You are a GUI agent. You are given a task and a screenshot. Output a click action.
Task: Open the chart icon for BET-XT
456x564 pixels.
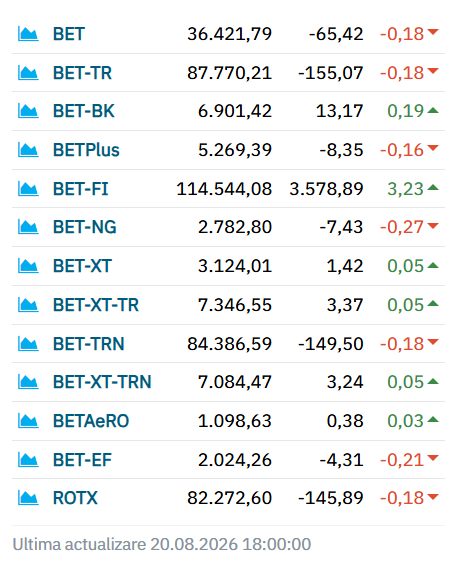[x=28, y=266]
